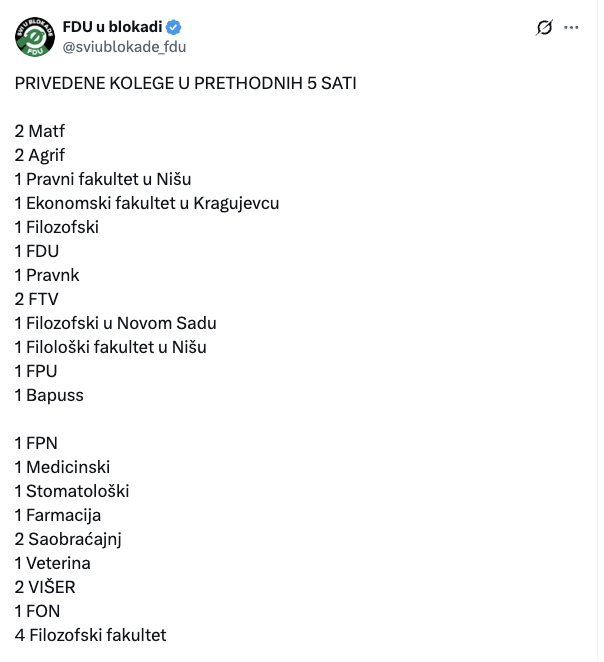
Task: Click the '1 FDU' line
Action: tap(37, 251)
